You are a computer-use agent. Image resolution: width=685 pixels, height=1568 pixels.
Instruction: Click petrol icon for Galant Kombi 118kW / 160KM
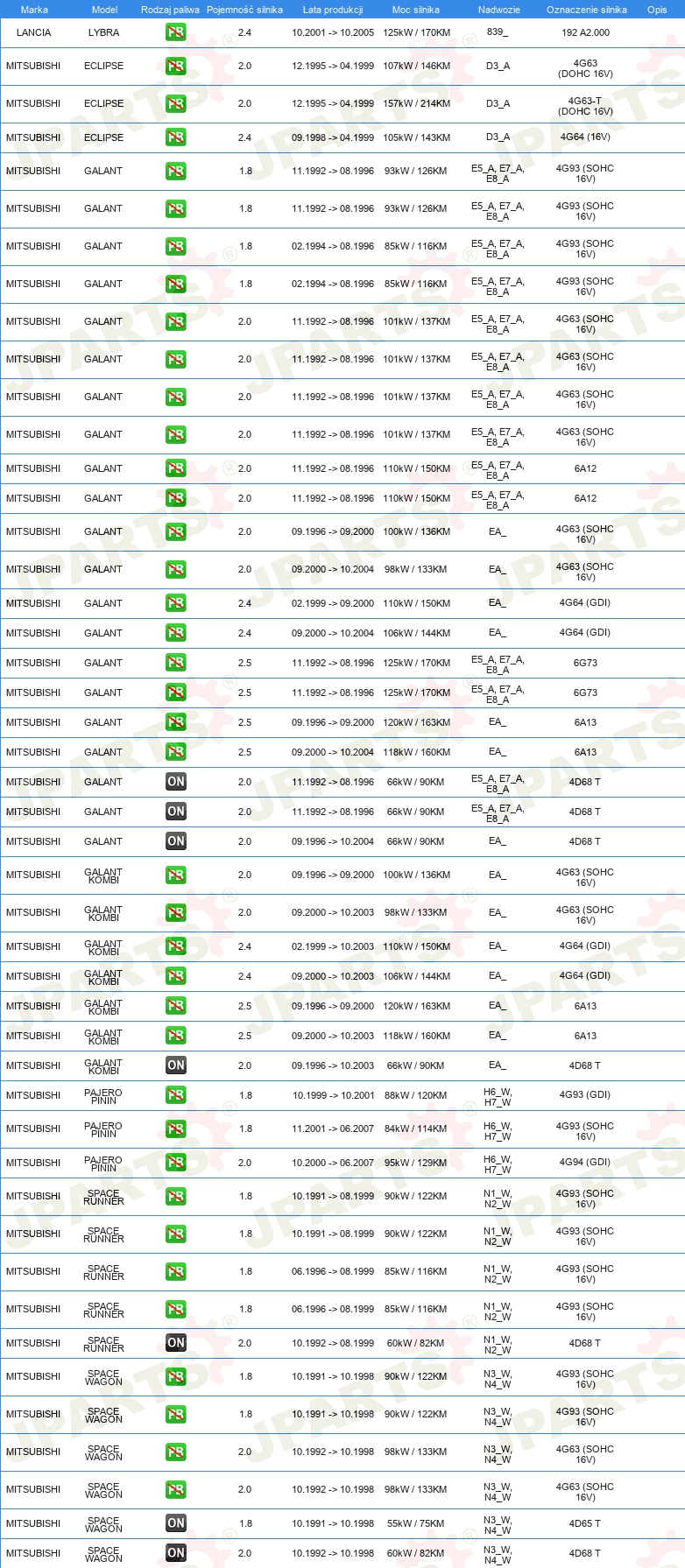click(x=176, y=1036)
